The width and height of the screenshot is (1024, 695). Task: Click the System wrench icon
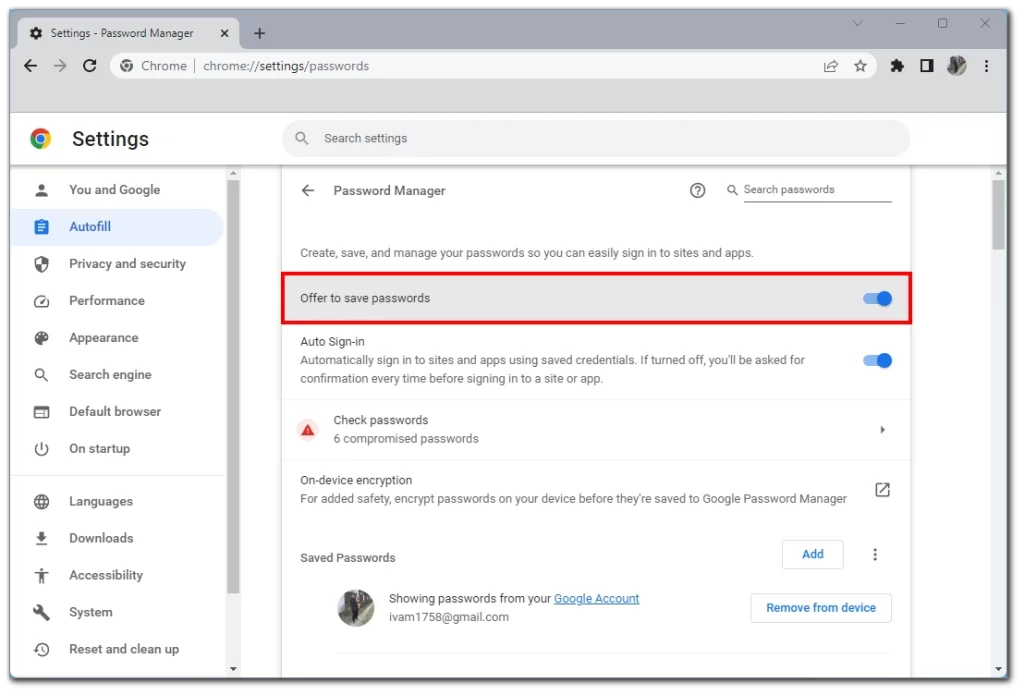click(41, 613)
